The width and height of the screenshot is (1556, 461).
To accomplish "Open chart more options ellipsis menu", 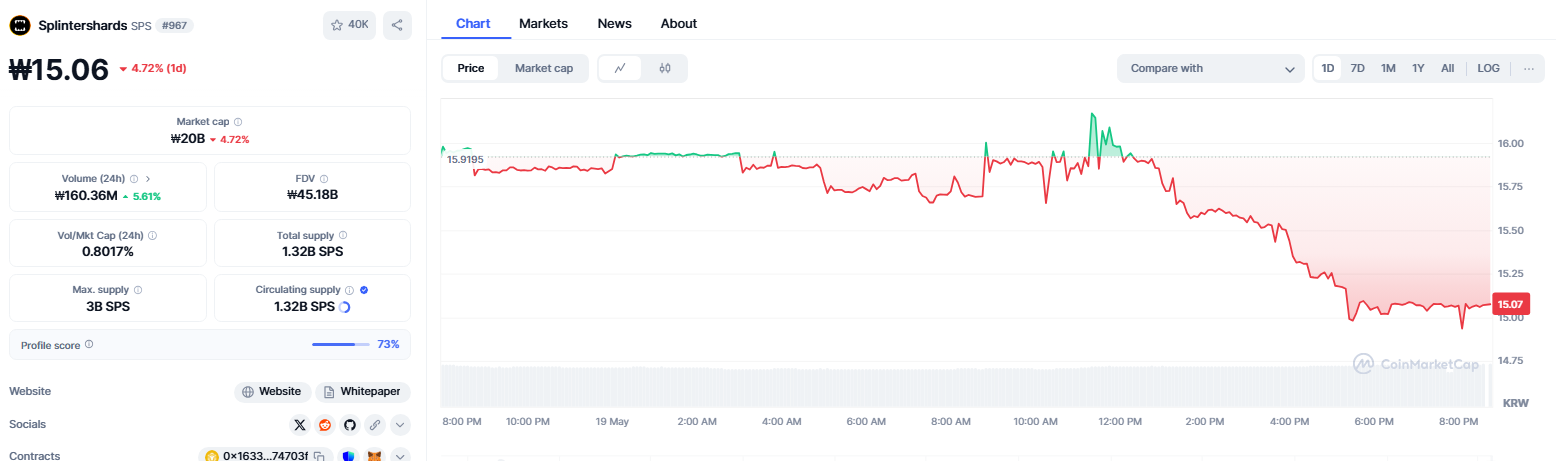I will point(1528,68).
